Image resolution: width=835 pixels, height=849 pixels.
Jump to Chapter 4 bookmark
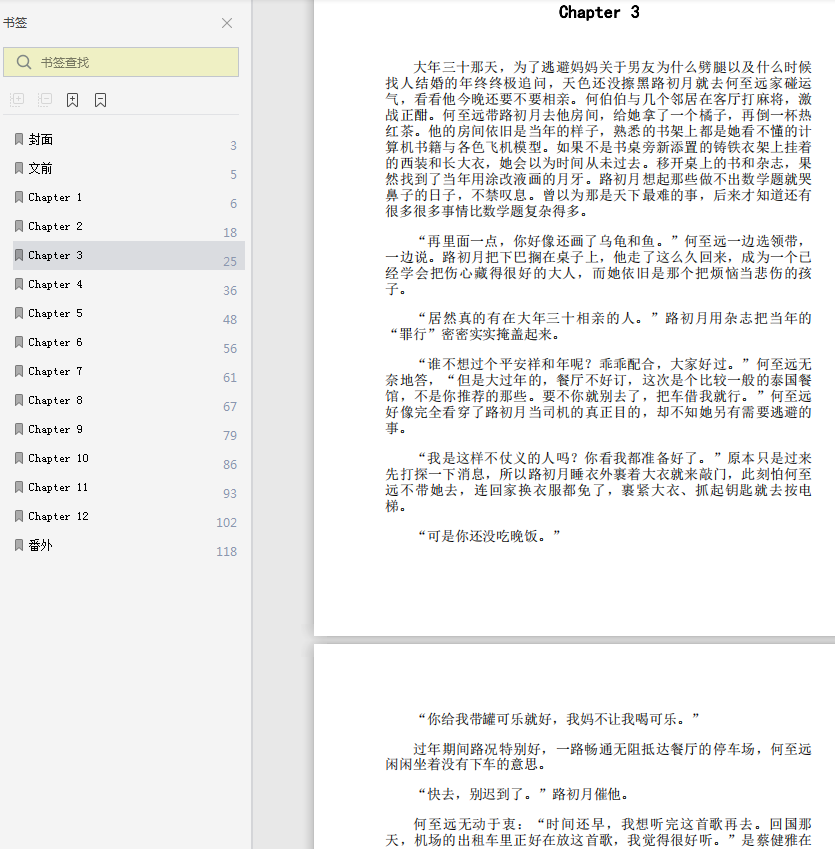(x=129, y=284)
